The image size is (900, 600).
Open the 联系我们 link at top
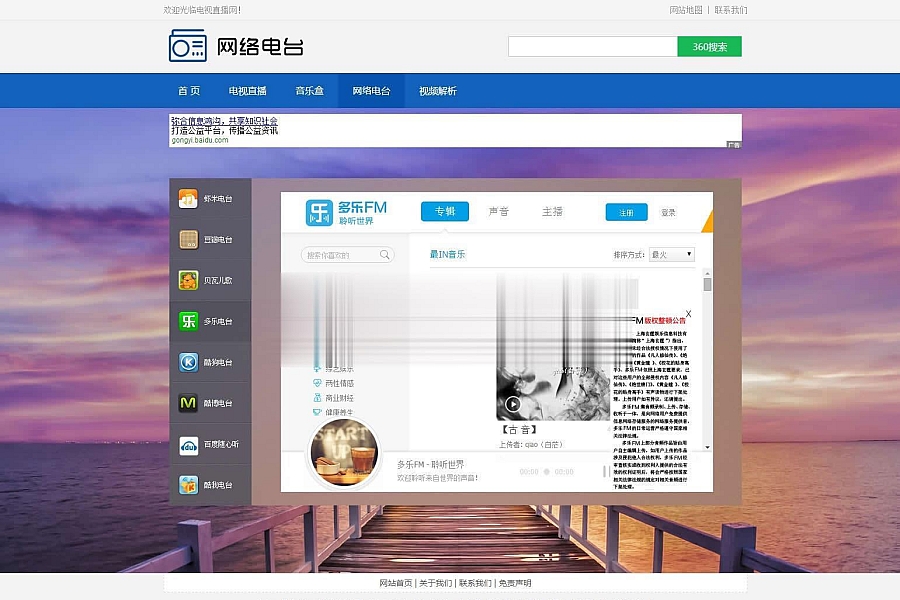(731, 10)
